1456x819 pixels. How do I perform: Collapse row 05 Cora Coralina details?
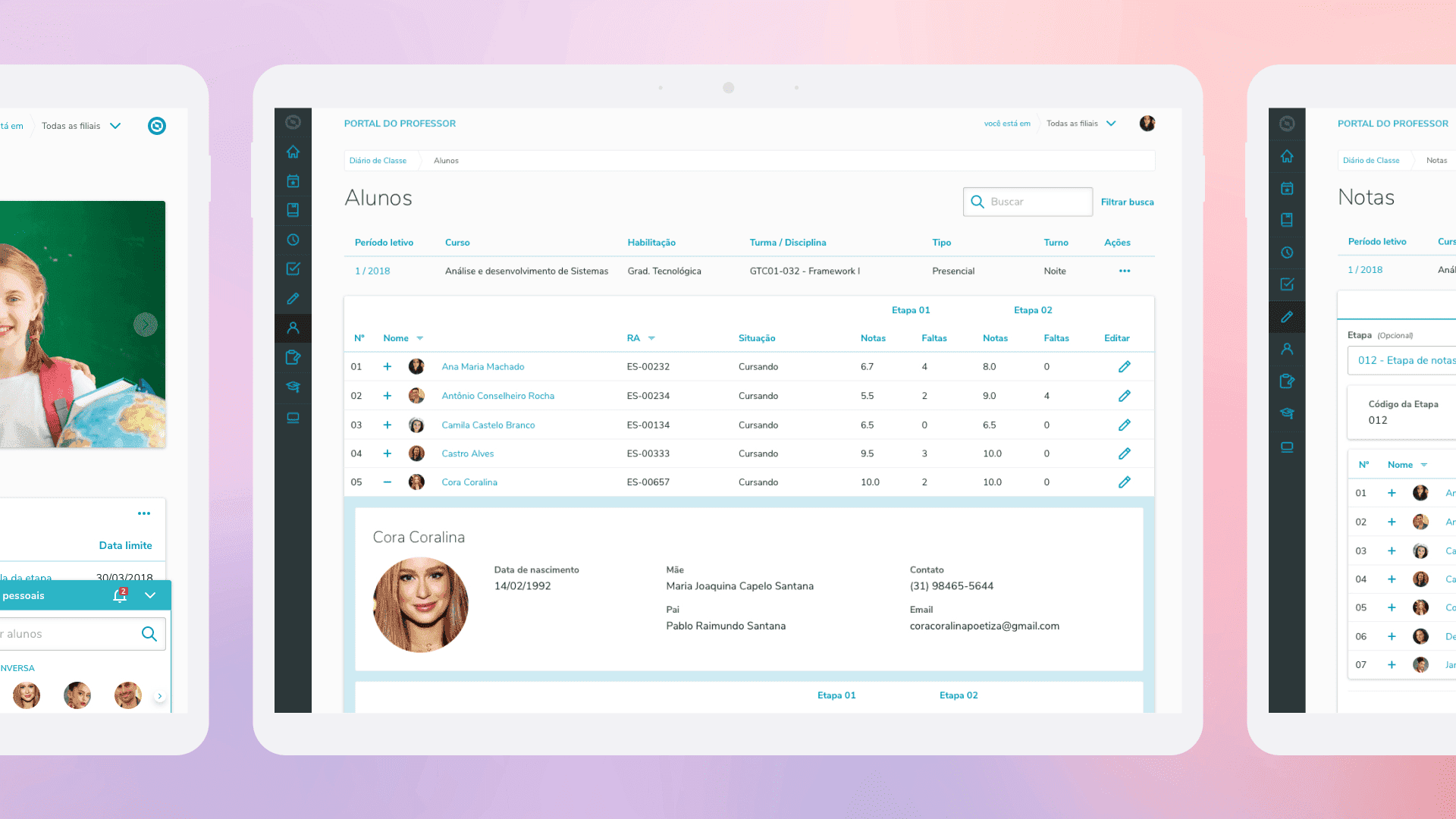(388, 482)
